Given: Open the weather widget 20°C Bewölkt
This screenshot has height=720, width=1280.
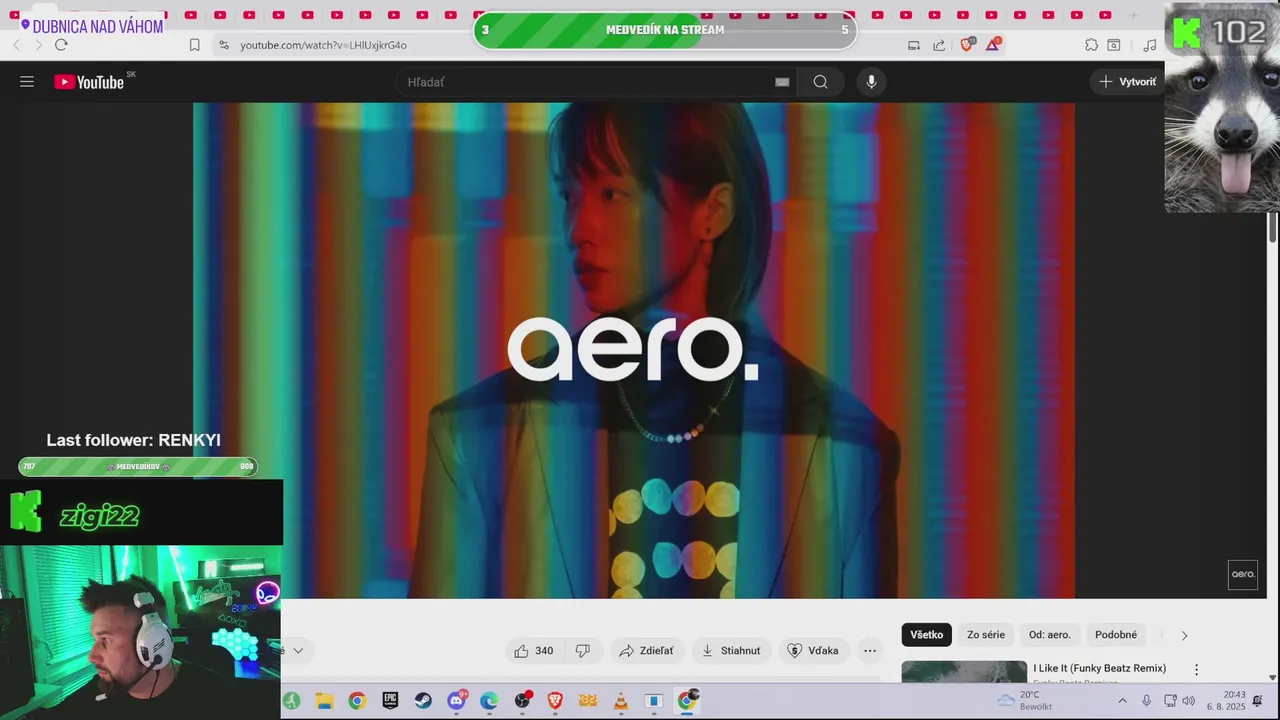Looking at the screenshot, I should tap(1025, 701).
